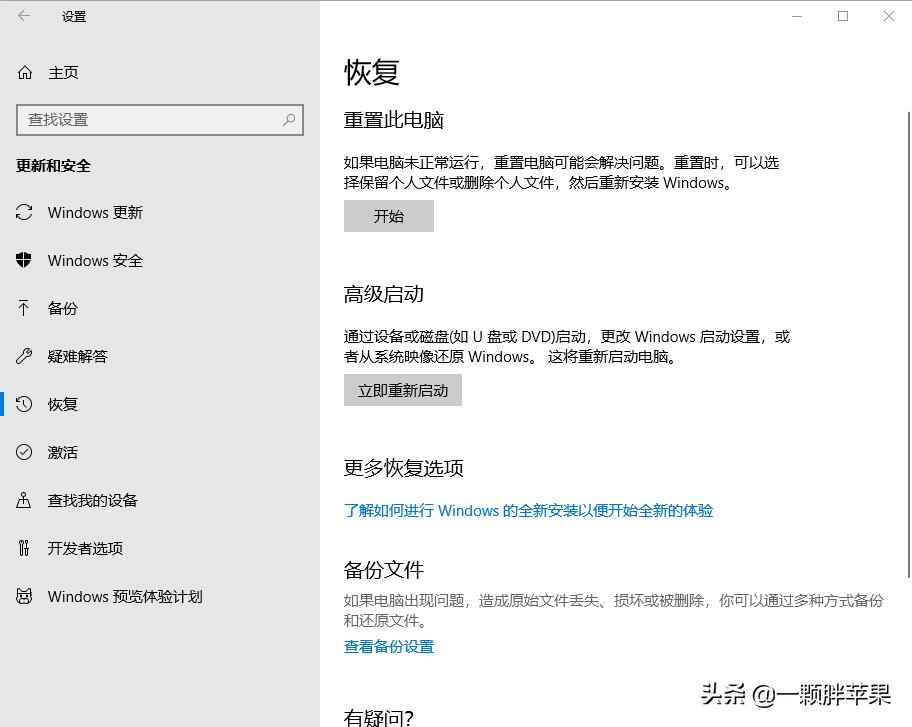Image resolution: width=912 pixels, height=727 pixels.
Task: Click the back arrow at top left
Action: (22, 16)
